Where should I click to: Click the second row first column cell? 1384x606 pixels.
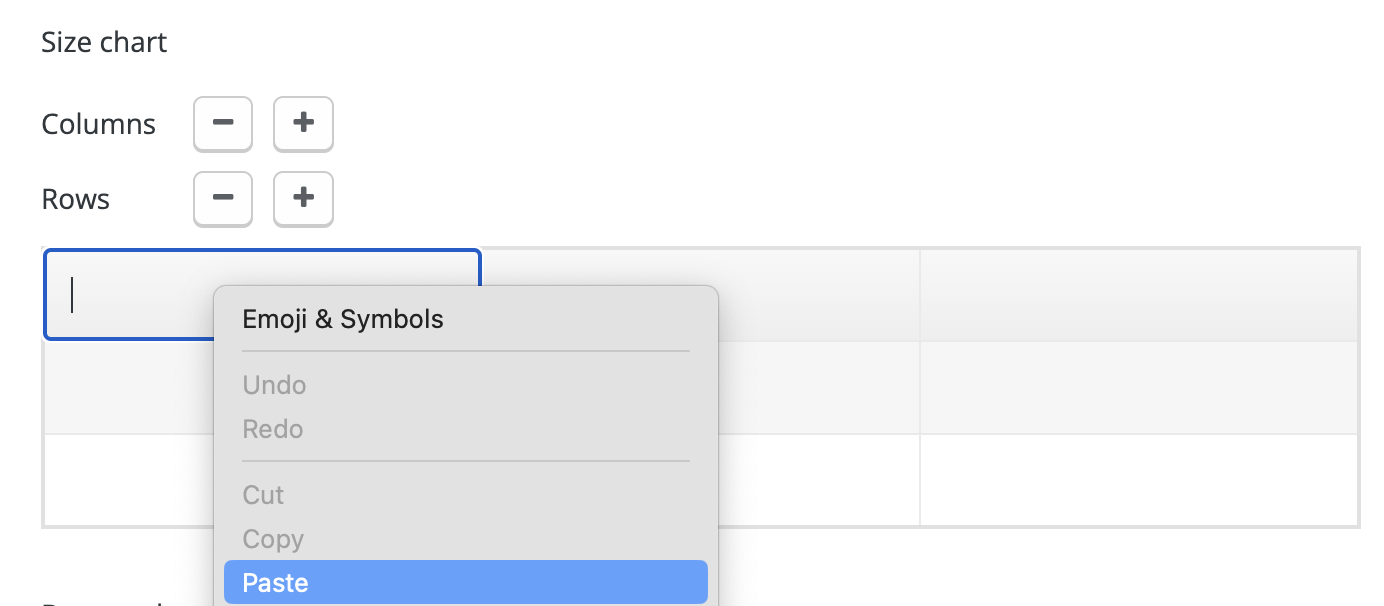pos(129,388)
